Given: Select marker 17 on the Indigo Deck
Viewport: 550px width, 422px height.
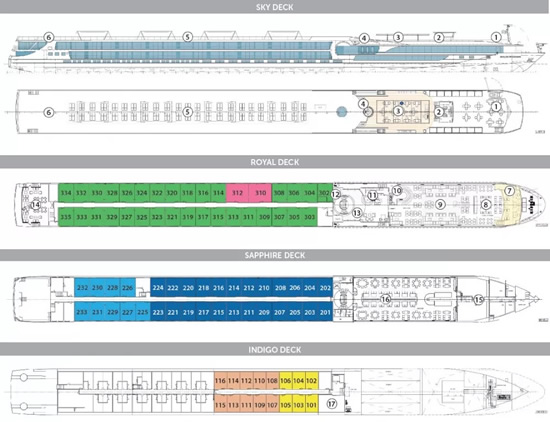Looking at the screenshot, I should coord(331,404).
